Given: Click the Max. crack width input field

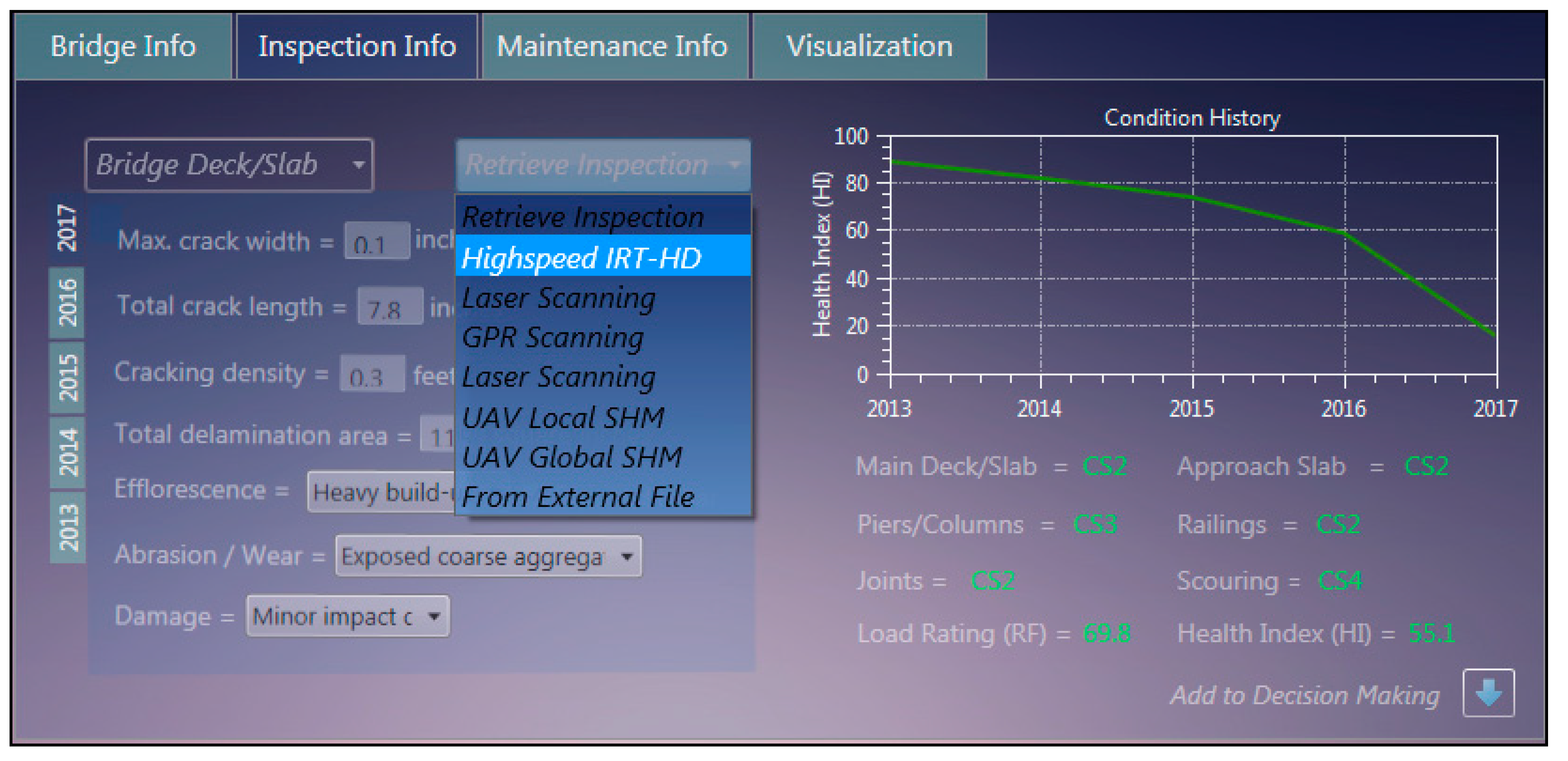Looking at the screenshot, I should point(376,242).
